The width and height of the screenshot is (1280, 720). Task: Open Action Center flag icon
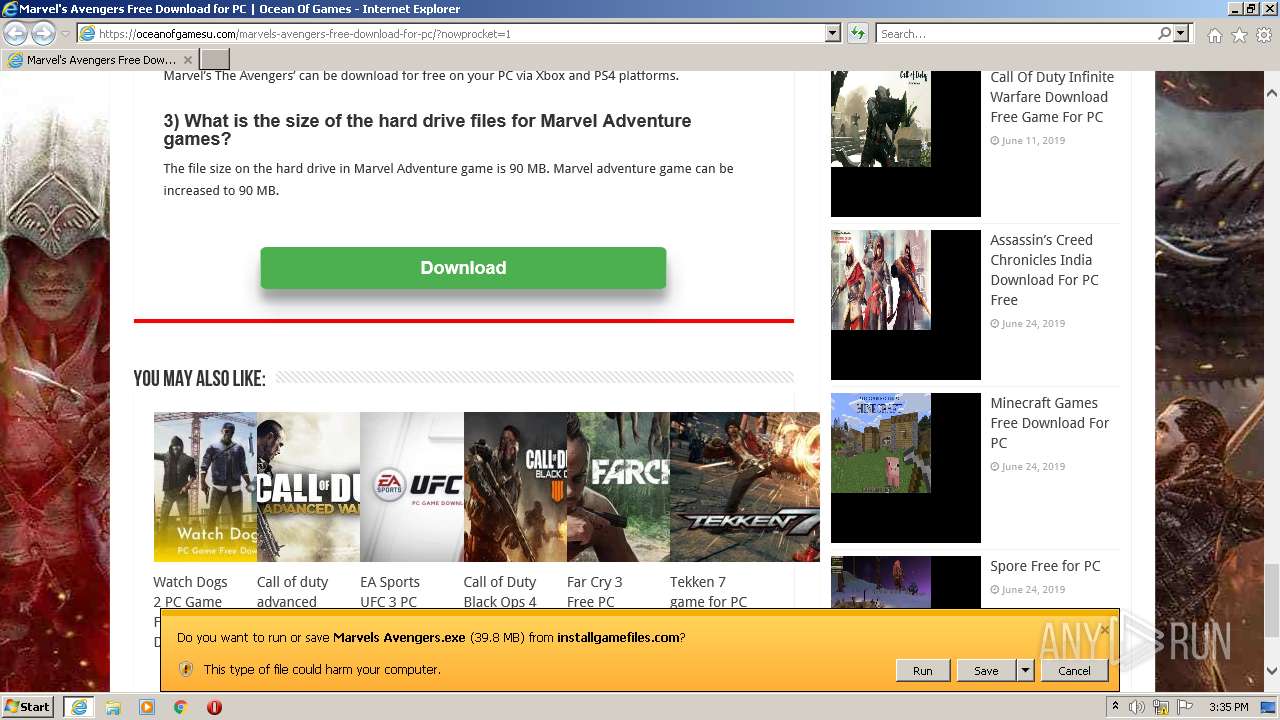[1184, 707]
